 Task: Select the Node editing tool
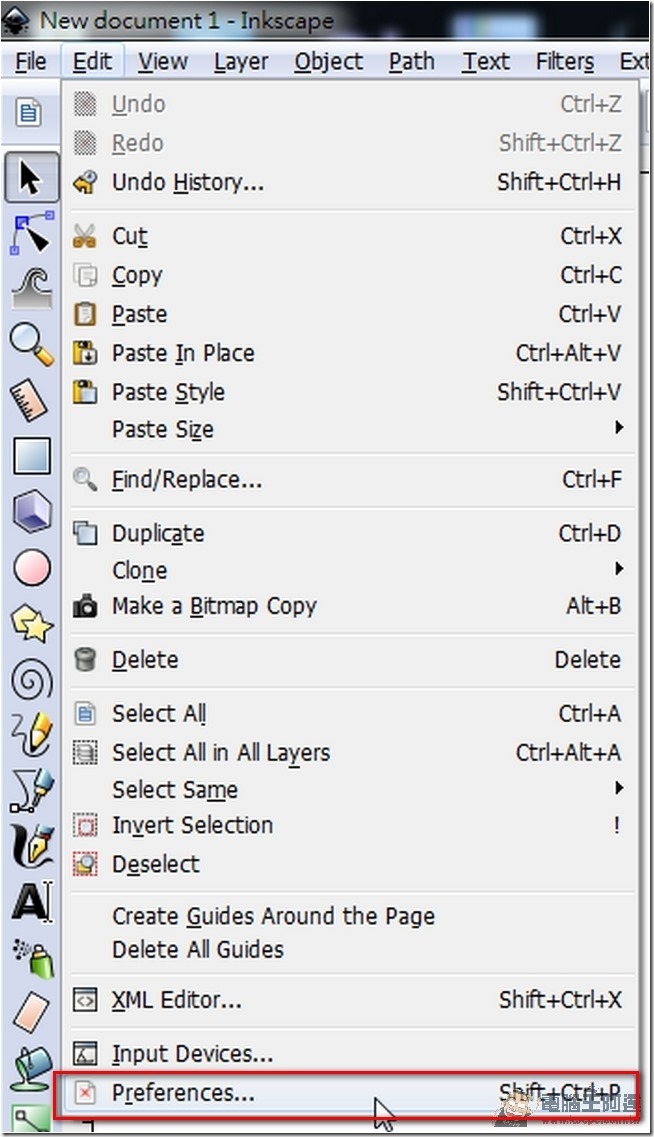(x=31, y=233)
